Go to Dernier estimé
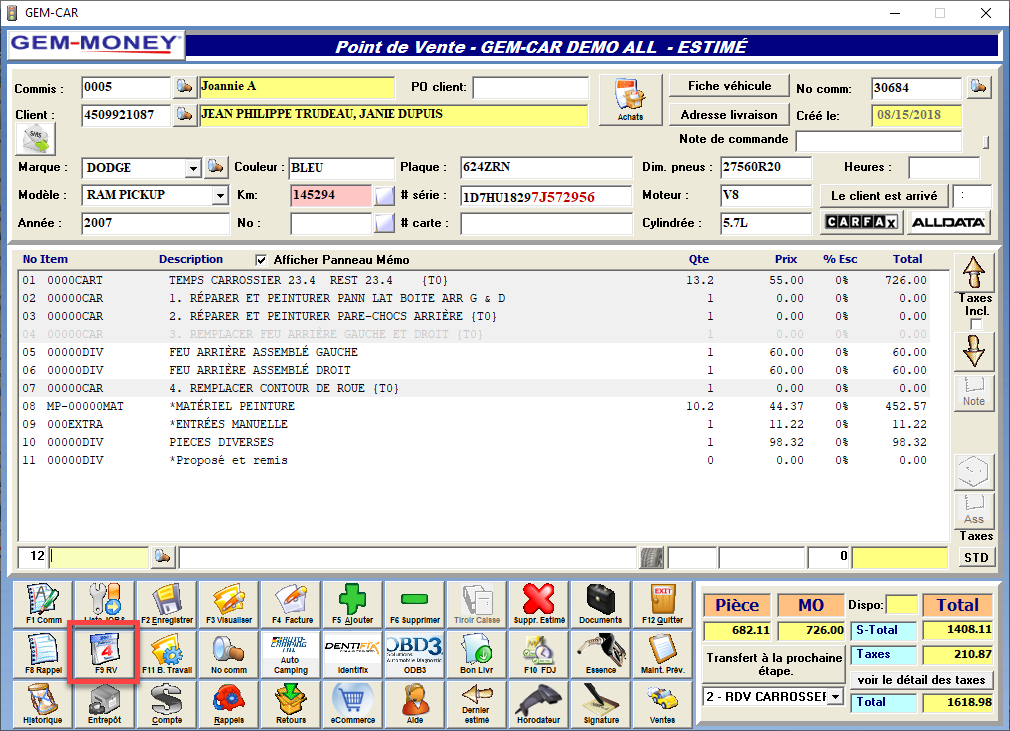The image size is (1010, 731). click(x=477, y=704)
